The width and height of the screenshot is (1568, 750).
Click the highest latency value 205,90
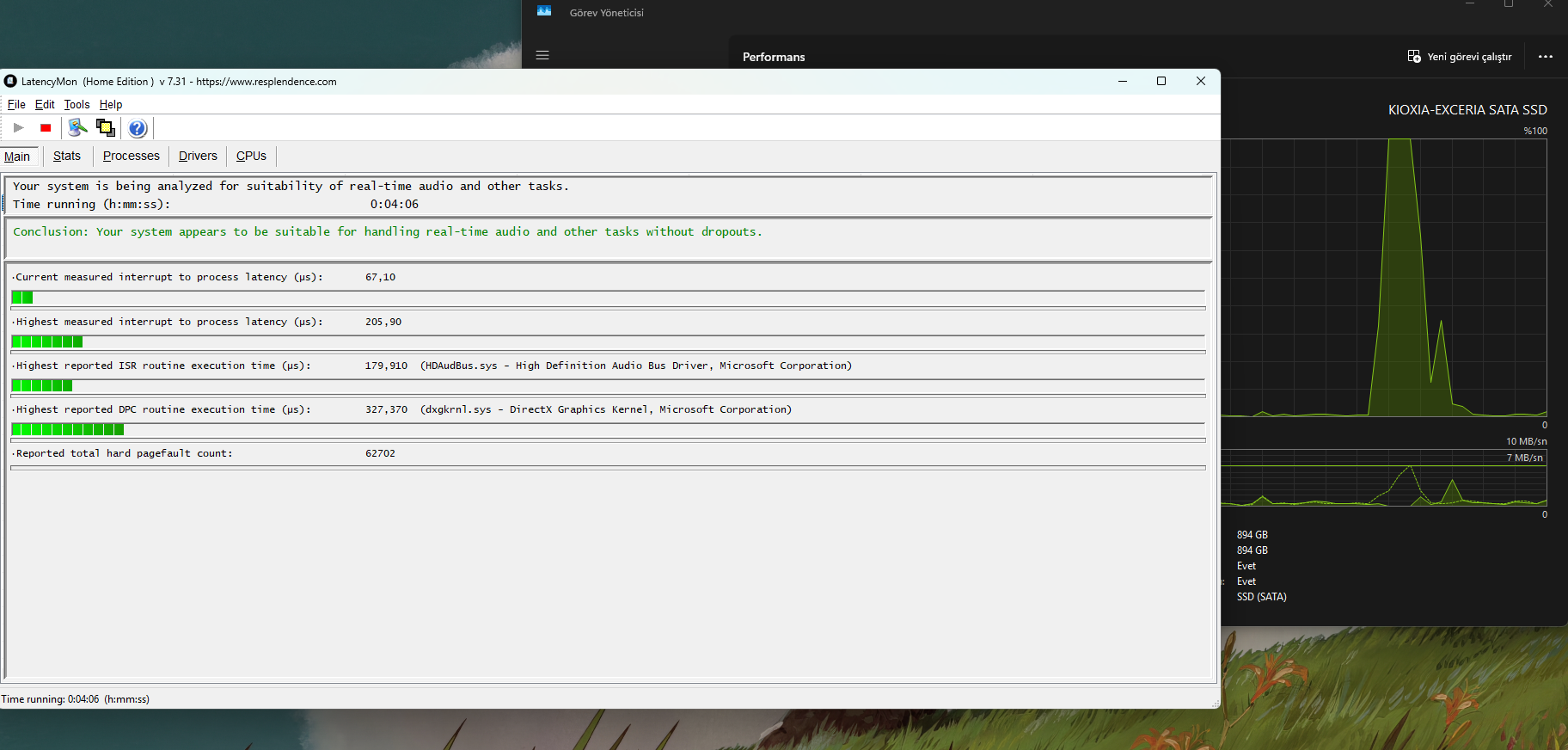click(x=383, y=322)
